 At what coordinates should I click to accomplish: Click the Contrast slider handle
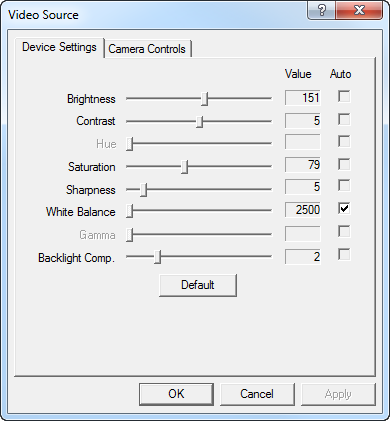200,122
